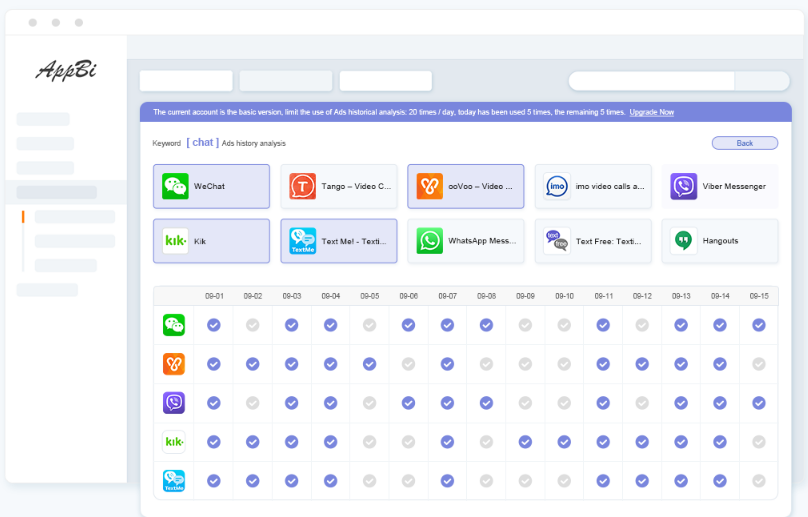The height and width of the screenshot is (517, 808).
Task: Click TextMe icon in table row
Action: [174, 481]
